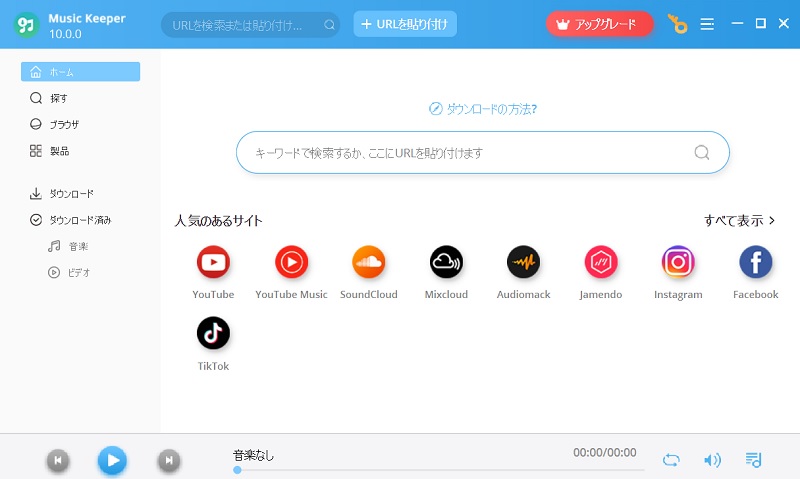Toggle the repeat loop mode
Viewport: 800px width, 479px height.
click(x=671, y=460)
